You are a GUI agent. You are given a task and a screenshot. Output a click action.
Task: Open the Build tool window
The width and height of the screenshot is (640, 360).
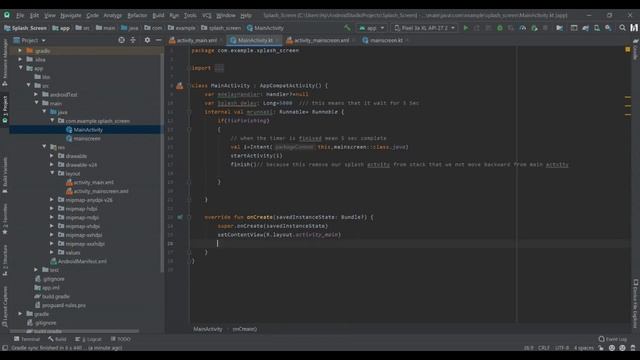click(x=57, y=339)
